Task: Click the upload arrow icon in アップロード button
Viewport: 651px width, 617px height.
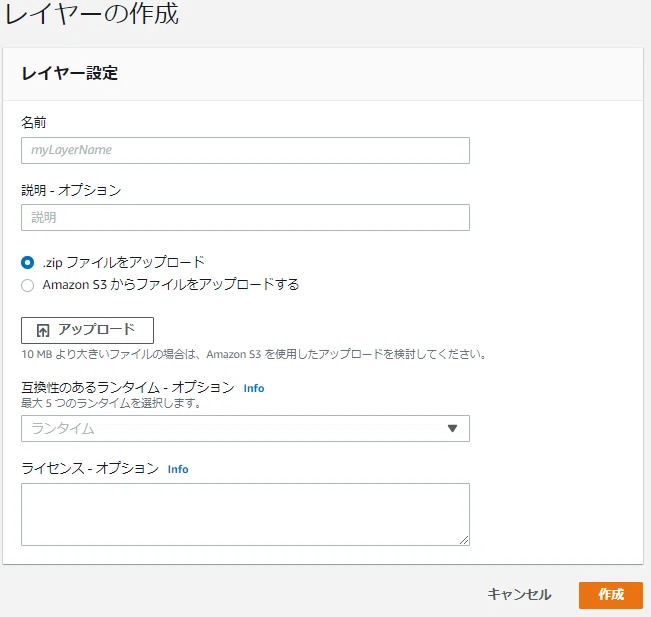Action: point(43,331)
